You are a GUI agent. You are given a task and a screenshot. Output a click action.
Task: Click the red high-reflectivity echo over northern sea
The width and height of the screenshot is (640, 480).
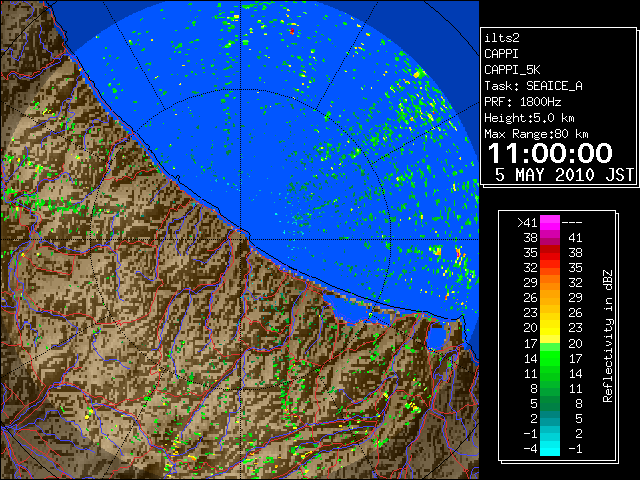click(x=292, y=31)
